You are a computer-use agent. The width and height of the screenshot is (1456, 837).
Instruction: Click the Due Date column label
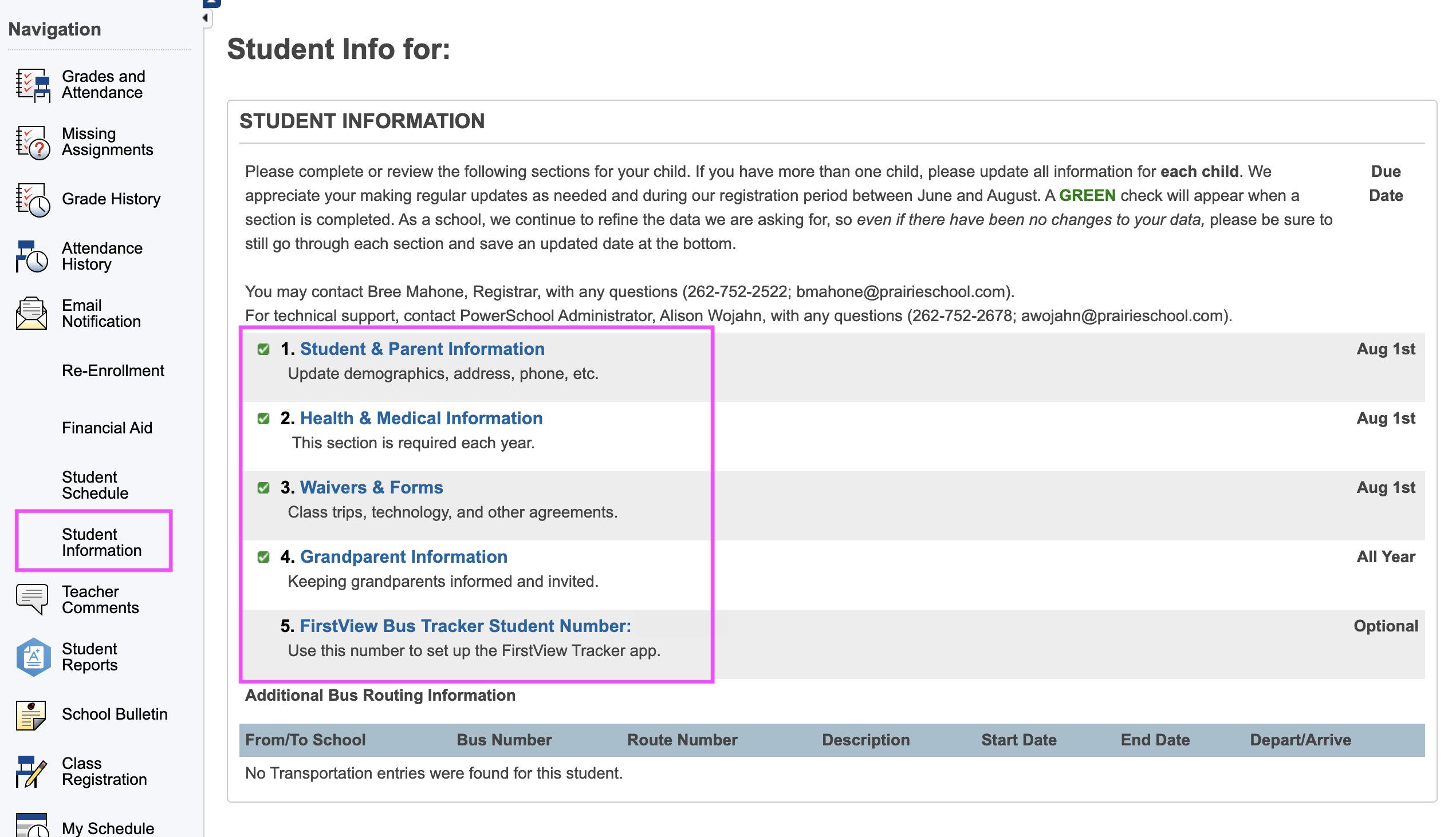coord(1386,184)
